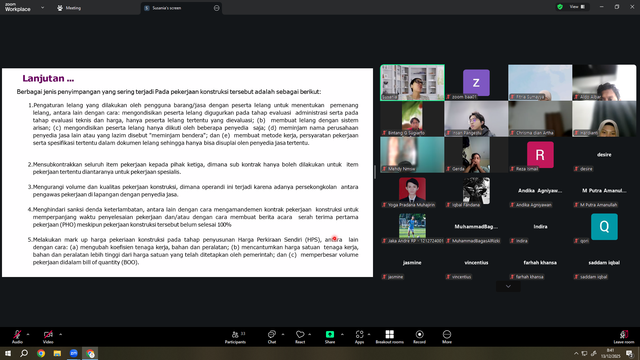Viewport: 640px width, 360px height.
Task: Open the React menu
Action: [x=300, y=337]
